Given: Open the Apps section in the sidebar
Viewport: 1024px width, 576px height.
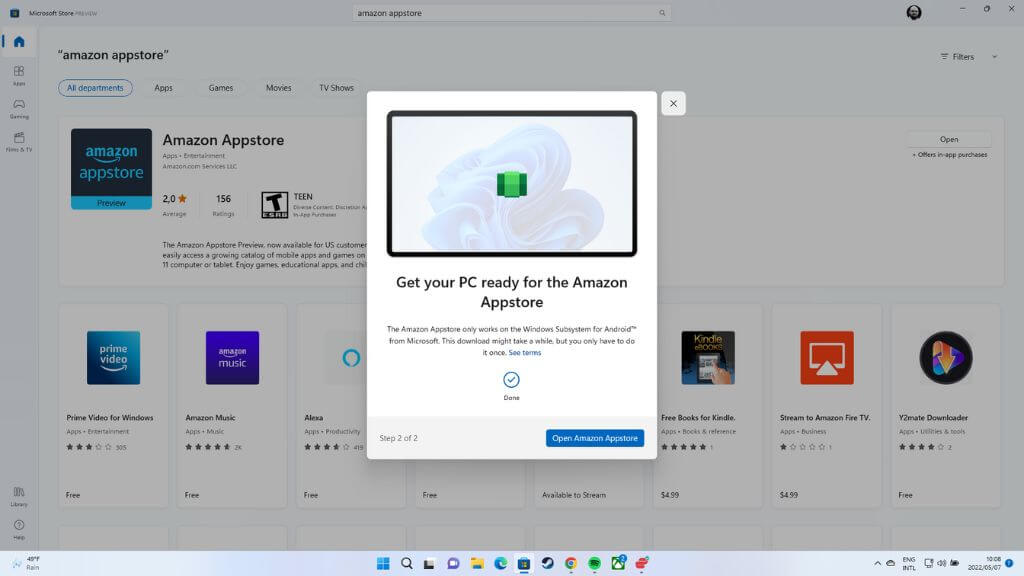Looking at the screenshot, I should pos(19,75).
